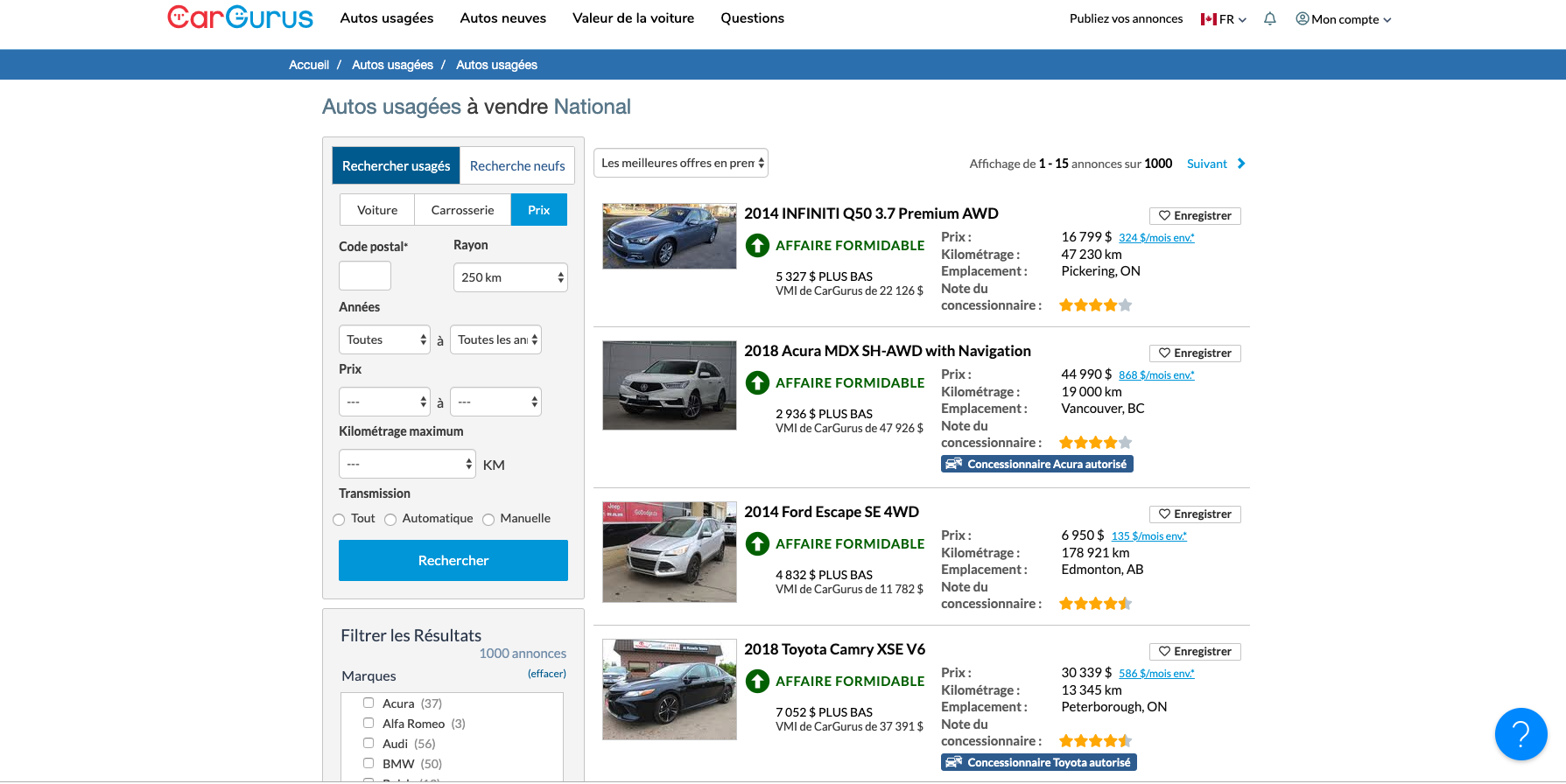Open the starting year Toutes dropdown
Image resolution: width=1566 pixels, height=784 pixels.
pyautogui.click(x=384, y=339)
